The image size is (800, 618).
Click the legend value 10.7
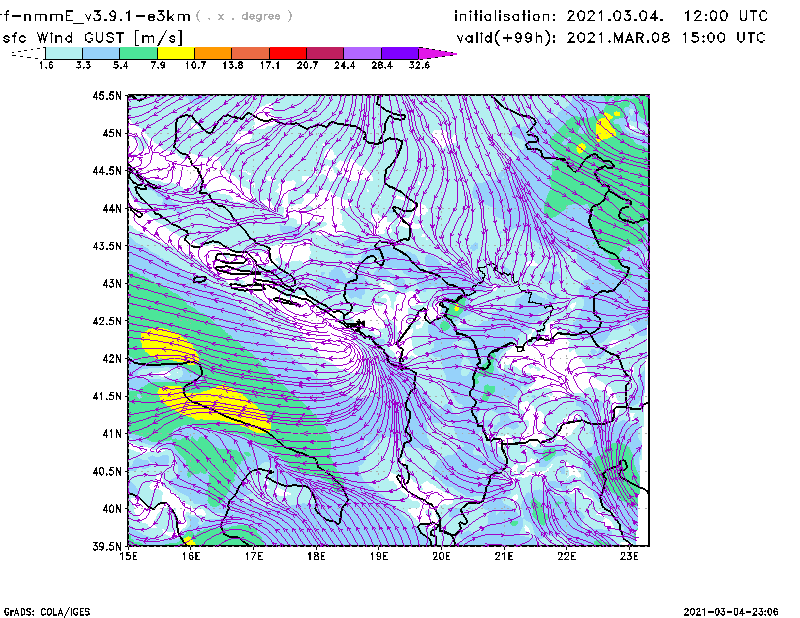195,65
